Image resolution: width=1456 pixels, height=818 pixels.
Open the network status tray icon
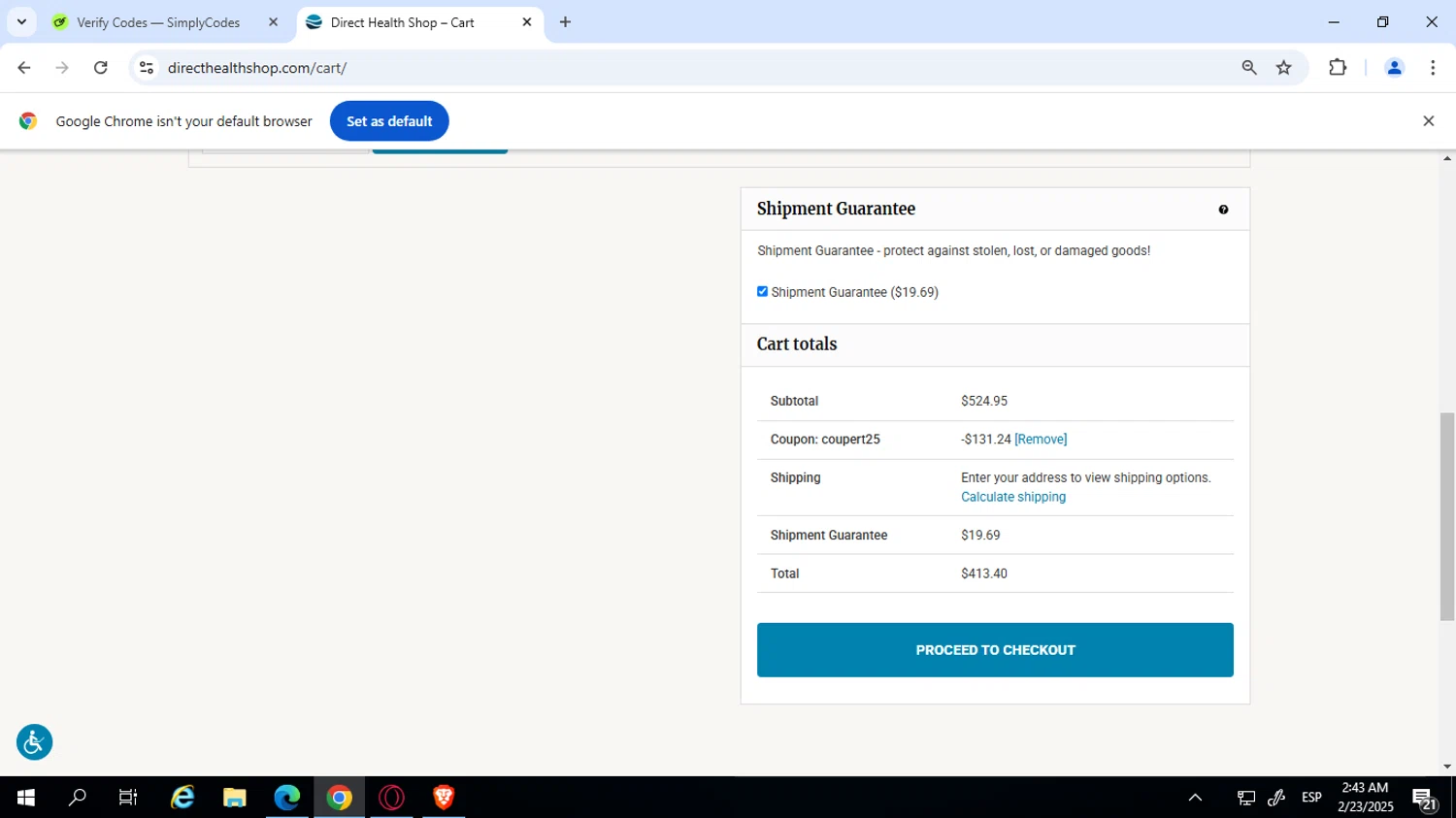pos(1246,798)
